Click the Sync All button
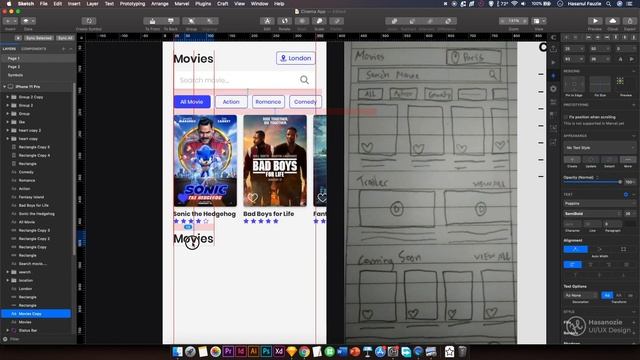This screenshot has height=360, width=640. 65,38
